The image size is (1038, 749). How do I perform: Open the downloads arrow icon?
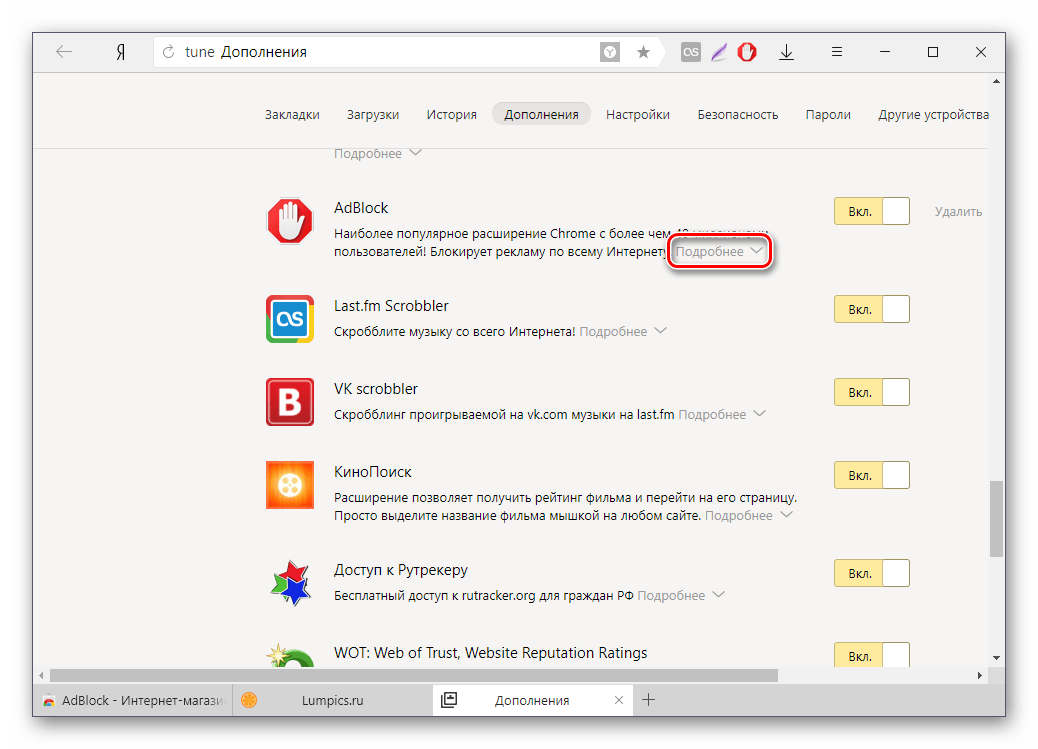point(787,52)
